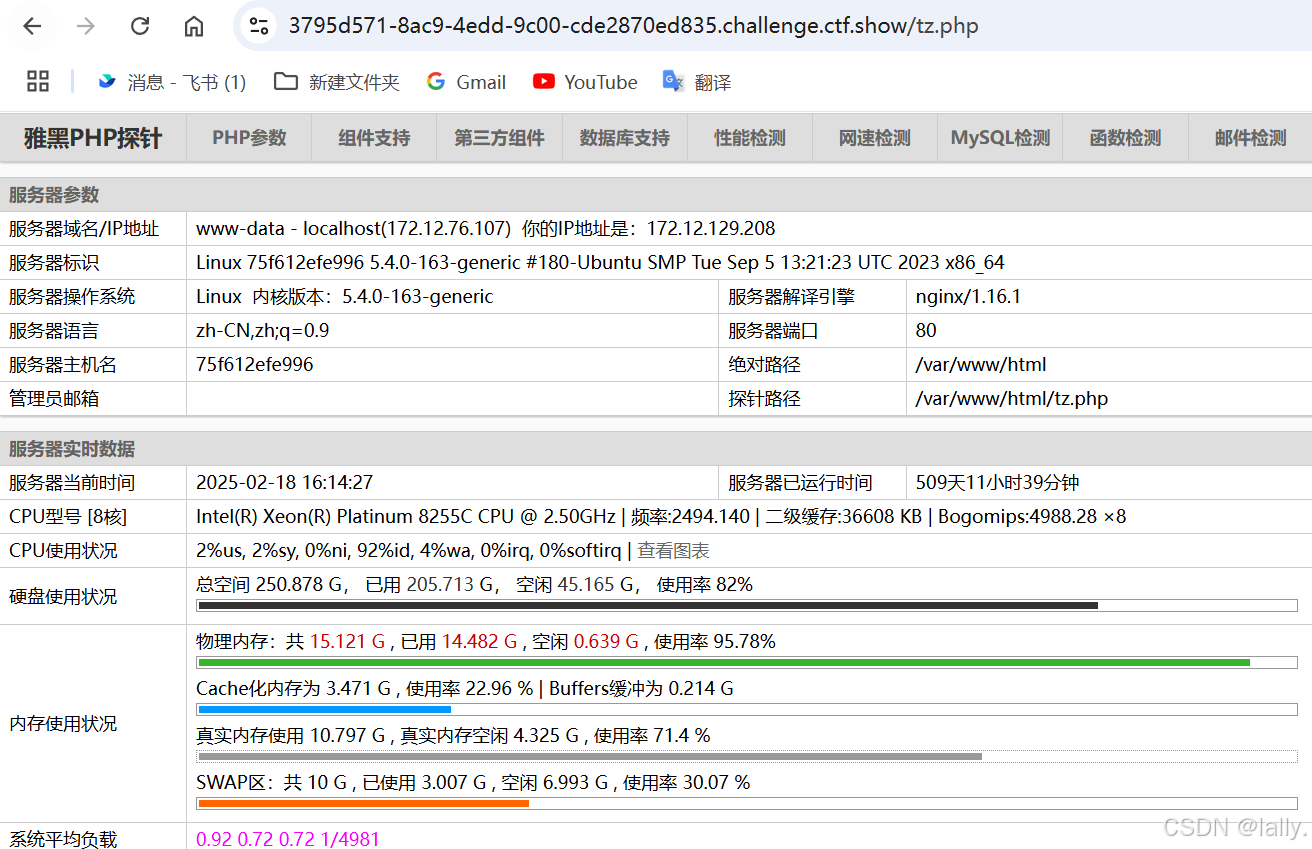This screenshot has width=1312, height=849.
Task: Open the browser home page icon
Action: [194, 27]
